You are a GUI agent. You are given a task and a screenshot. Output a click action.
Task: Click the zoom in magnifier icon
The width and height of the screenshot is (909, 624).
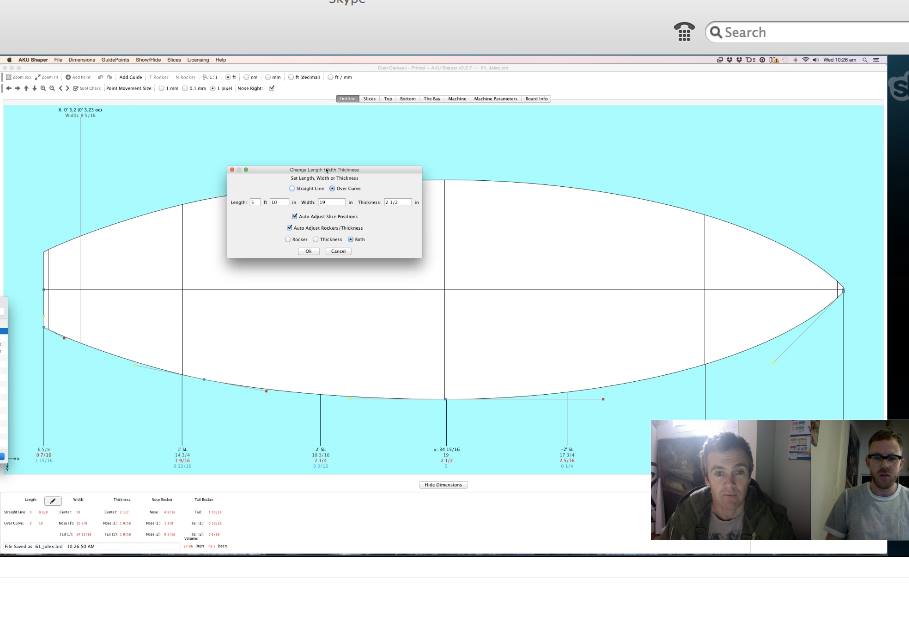pos(42,88)
